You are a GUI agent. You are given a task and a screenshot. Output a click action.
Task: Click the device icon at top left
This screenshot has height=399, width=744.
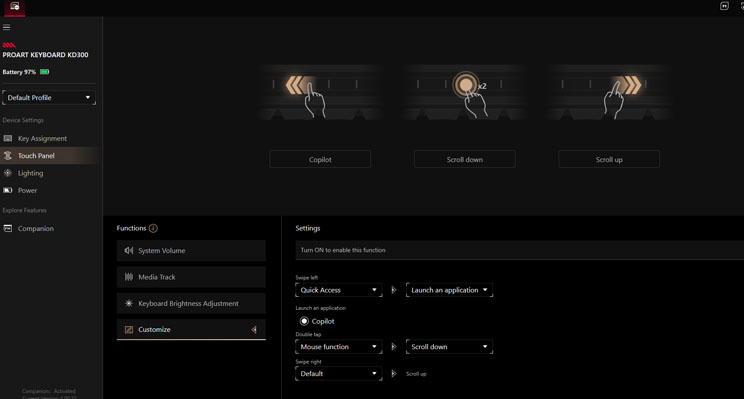point(15,7)
